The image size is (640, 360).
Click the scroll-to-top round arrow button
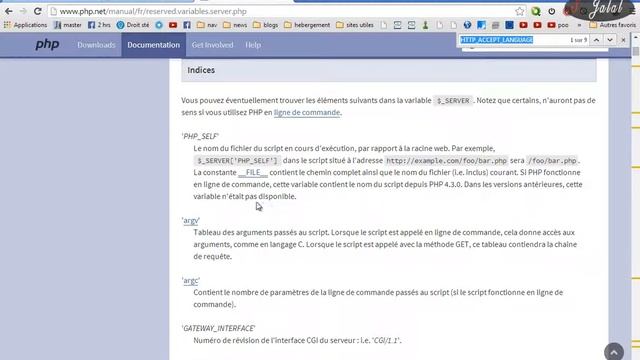click(x=614, y=351)
